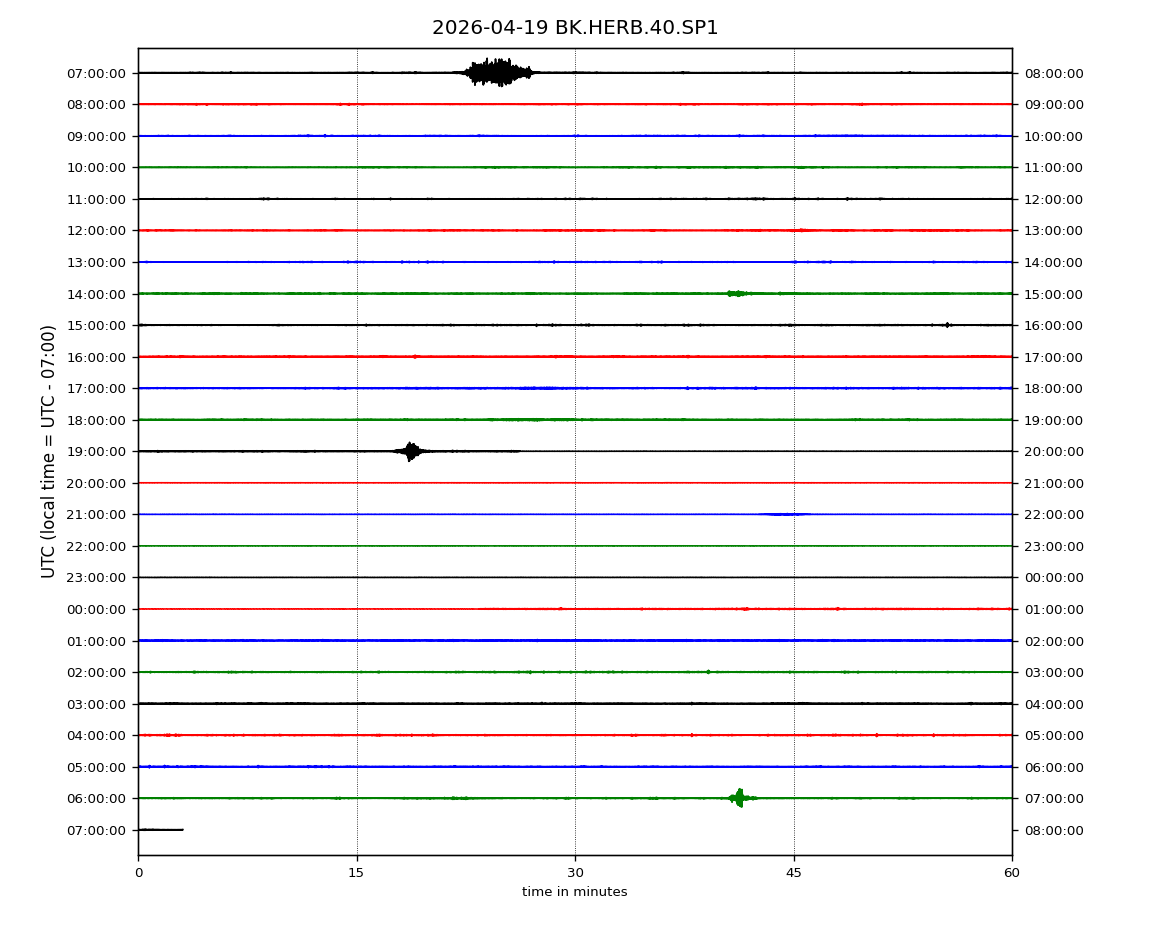
Task: Click the plot title BK.HERB.40.SP1
Action: coord(574,28)
